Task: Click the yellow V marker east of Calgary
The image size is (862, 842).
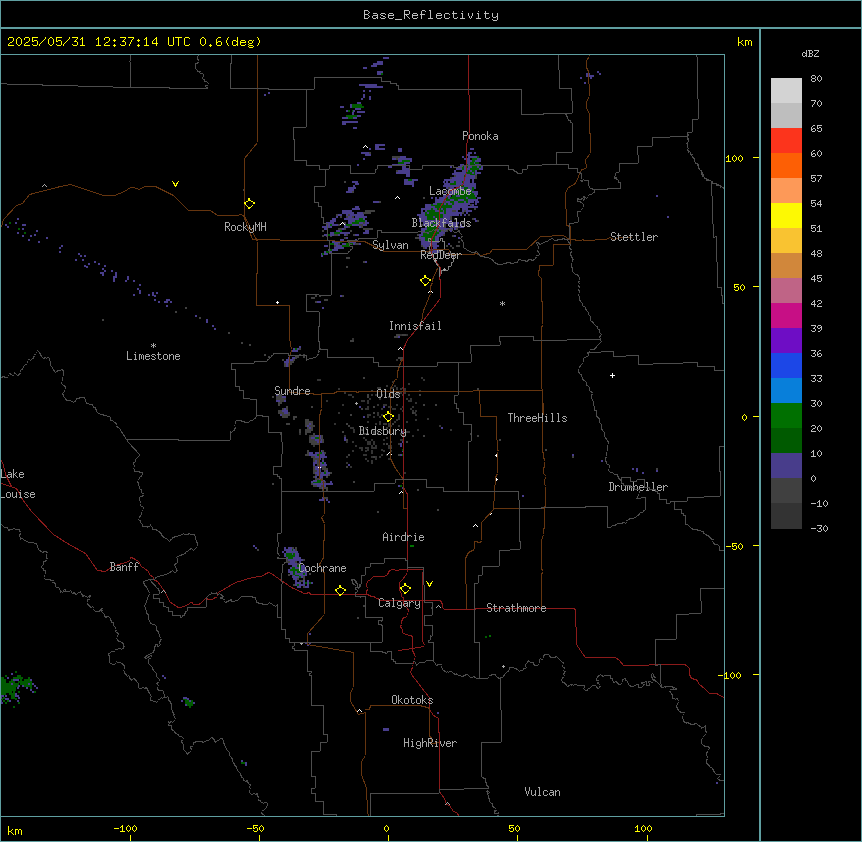Action: coord(429,584)
